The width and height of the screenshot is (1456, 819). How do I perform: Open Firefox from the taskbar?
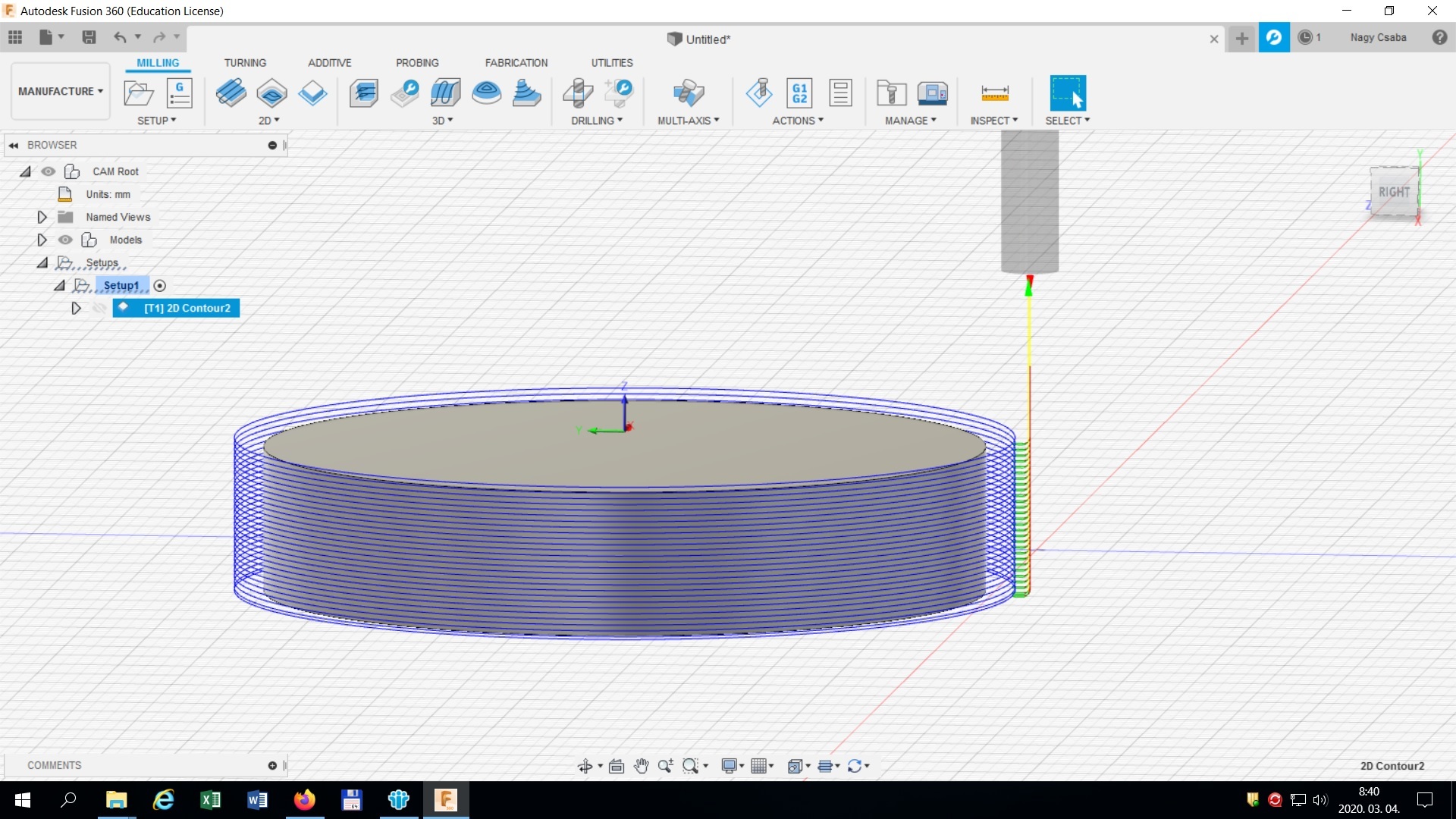[304, 799]
